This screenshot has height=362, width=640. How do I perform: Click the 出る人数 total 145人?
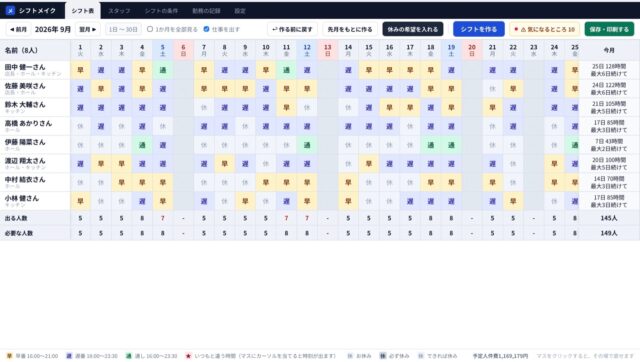pos(609,218)
